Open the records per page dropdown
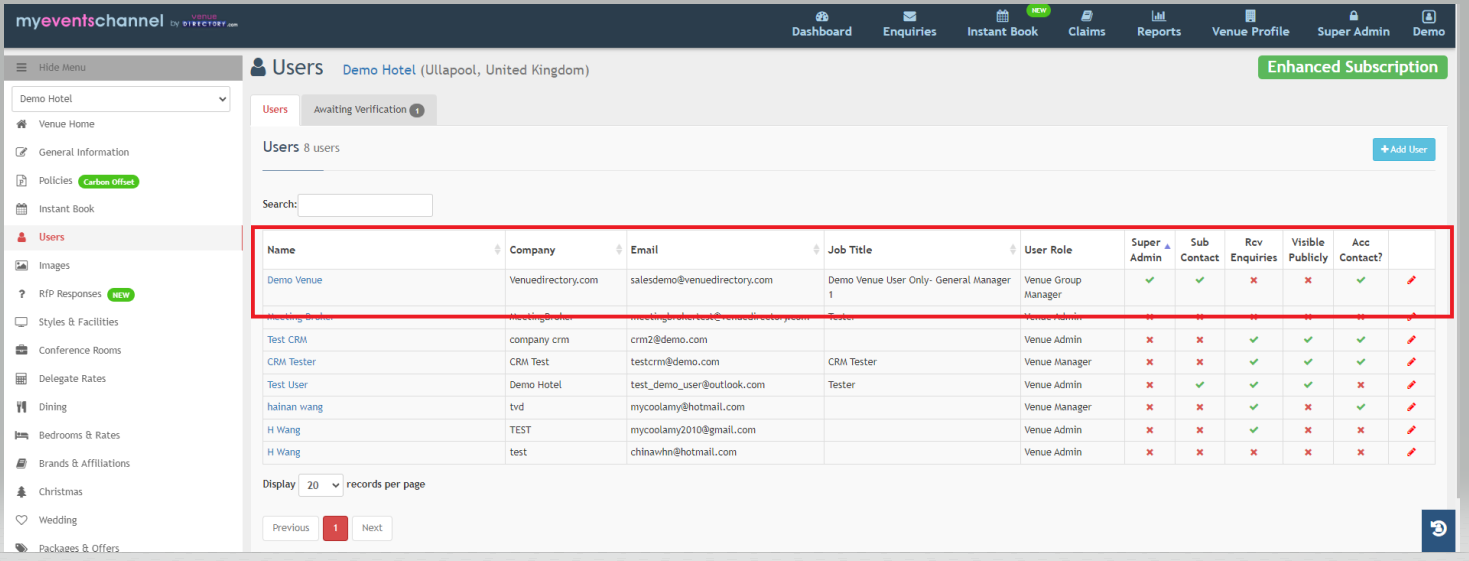1469x561 pixels. click(321, 485)
